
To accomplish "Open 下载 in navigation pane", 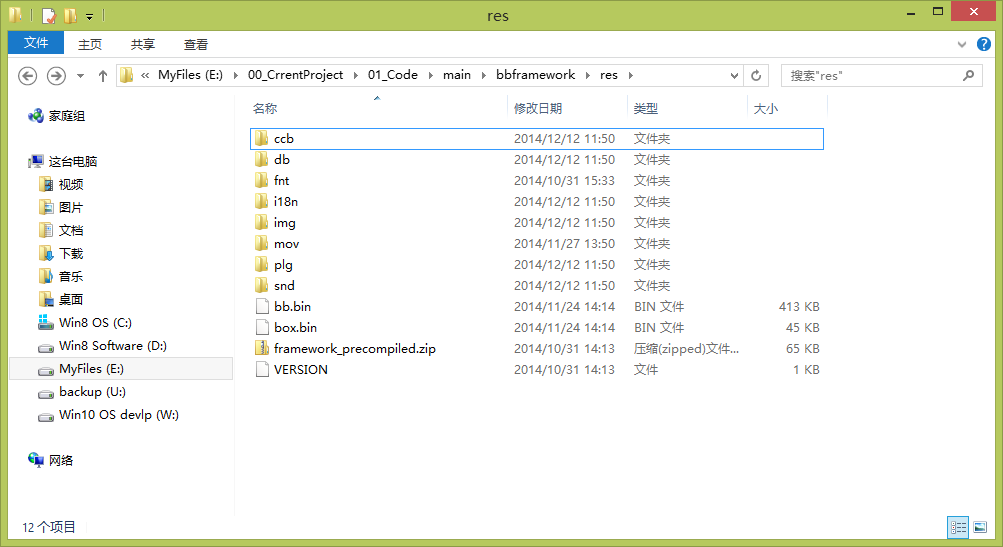I will [61, 253].
